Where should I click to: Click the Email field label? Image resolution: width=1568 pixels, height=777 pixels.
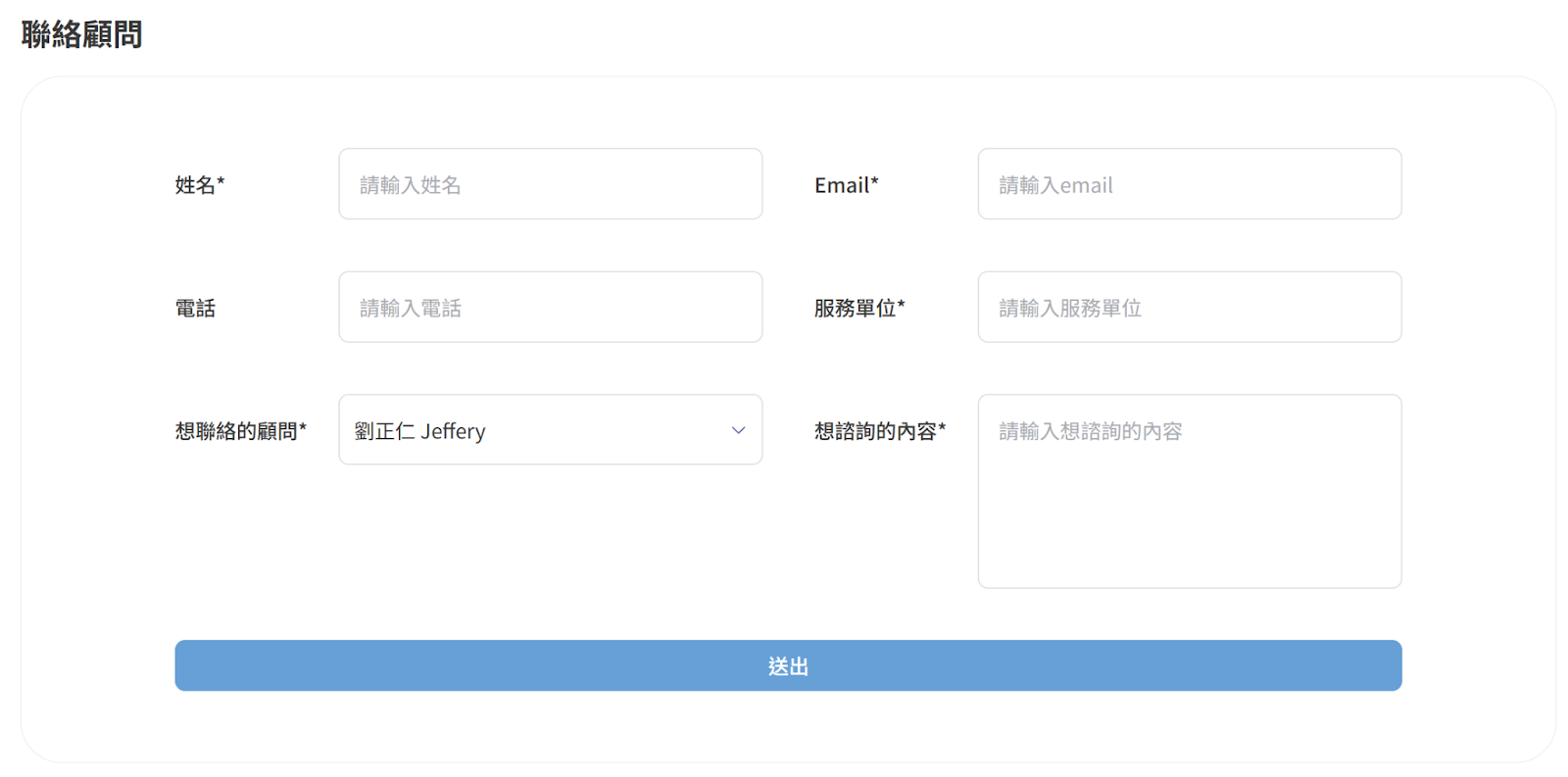tap(842, 185)
